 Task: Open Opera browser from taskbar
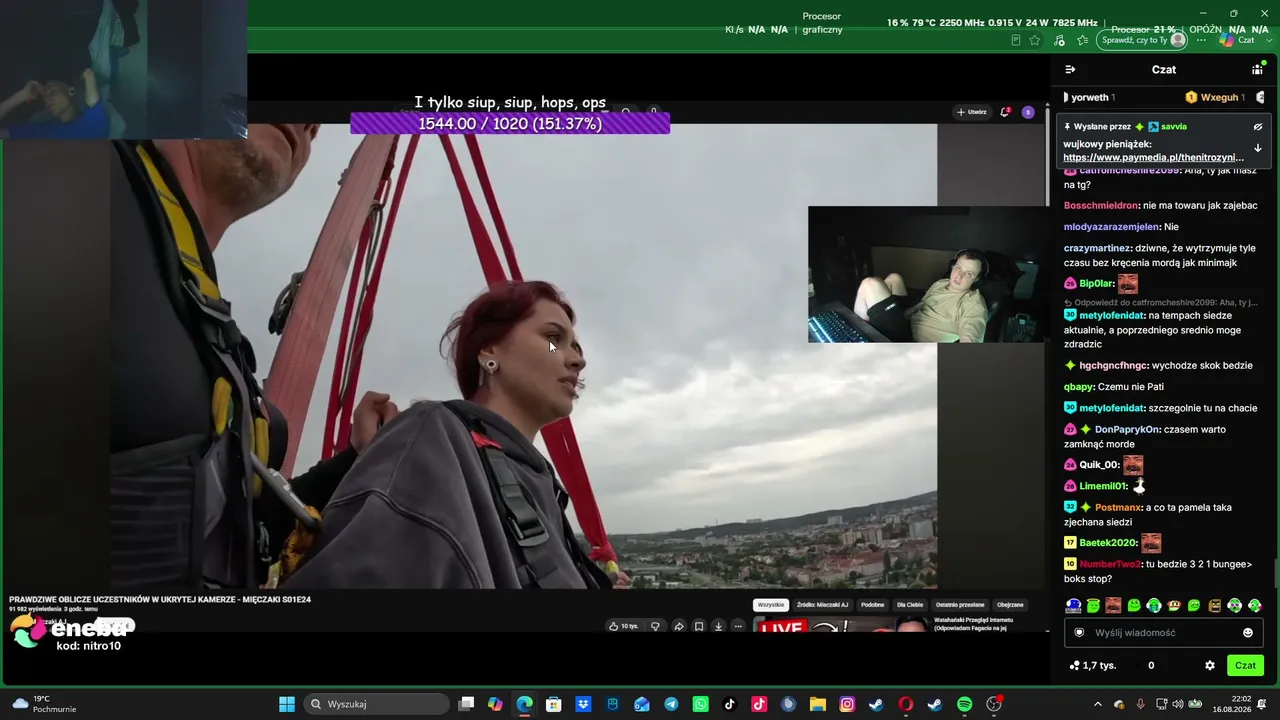coord(905,704)
